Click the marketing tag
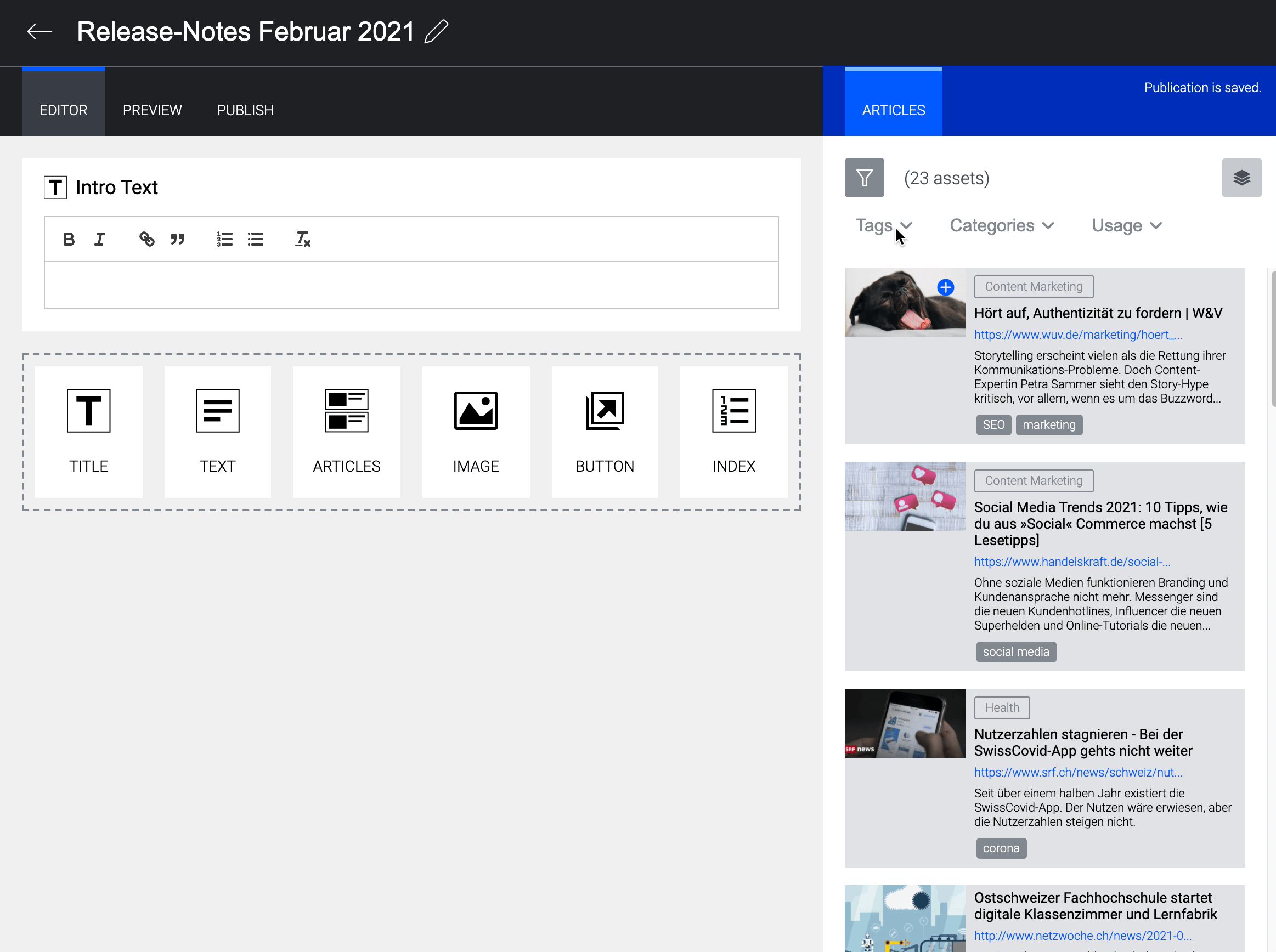This screenshot has width=1276, height=952. (1049, 424)
